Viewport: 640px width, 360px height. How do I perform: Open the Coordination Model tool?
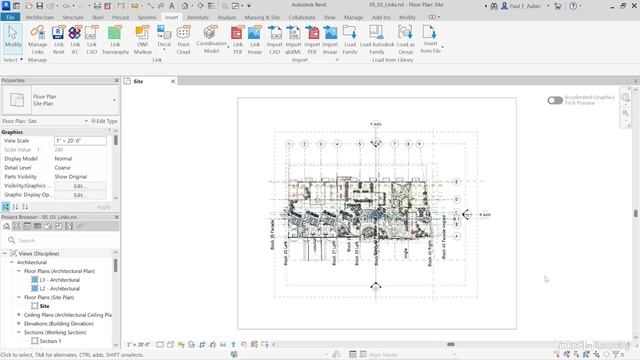pos(211,39)
